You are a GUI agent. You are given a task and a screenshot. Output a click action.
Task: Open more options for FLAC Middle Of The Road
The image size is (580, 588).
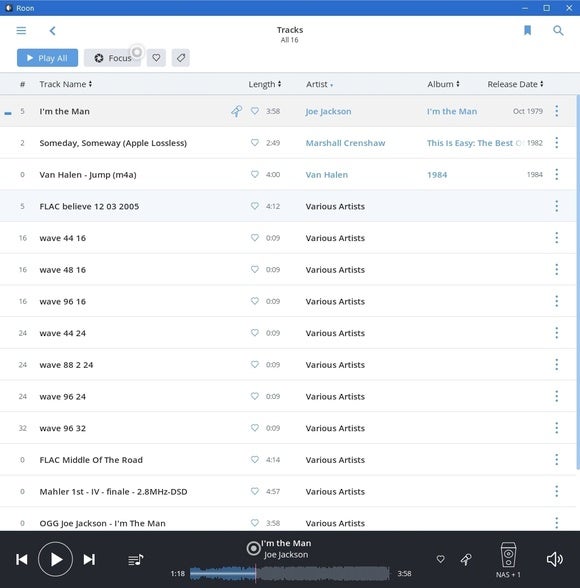pyautogui.click(x=557, y=459)
